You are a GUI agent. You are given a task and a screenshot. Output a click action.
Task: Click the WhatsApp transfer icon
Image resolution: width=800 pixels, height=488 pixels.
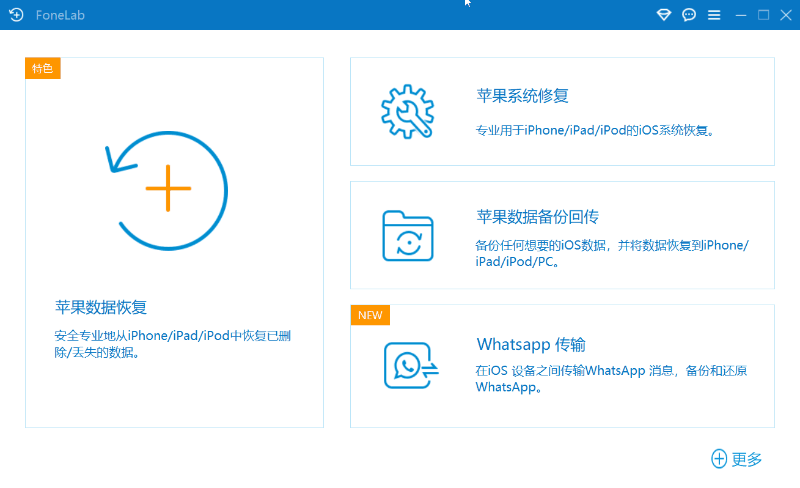pos(410,365)
